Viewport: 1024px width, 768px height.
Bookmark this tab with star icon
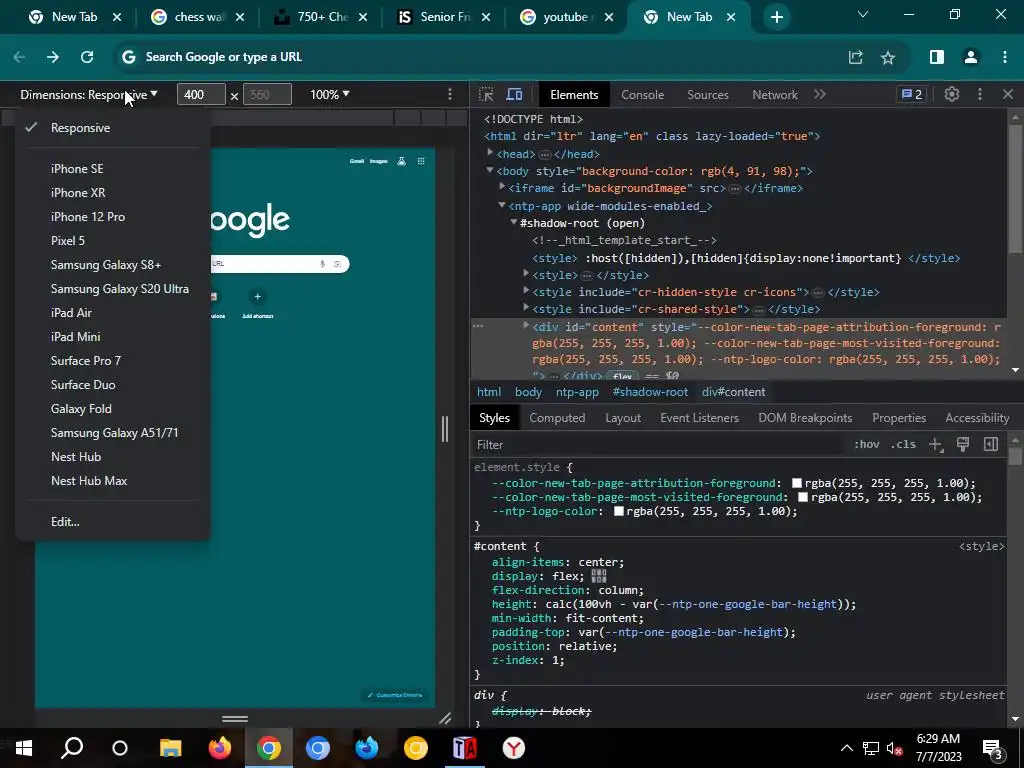pos(888,57)
